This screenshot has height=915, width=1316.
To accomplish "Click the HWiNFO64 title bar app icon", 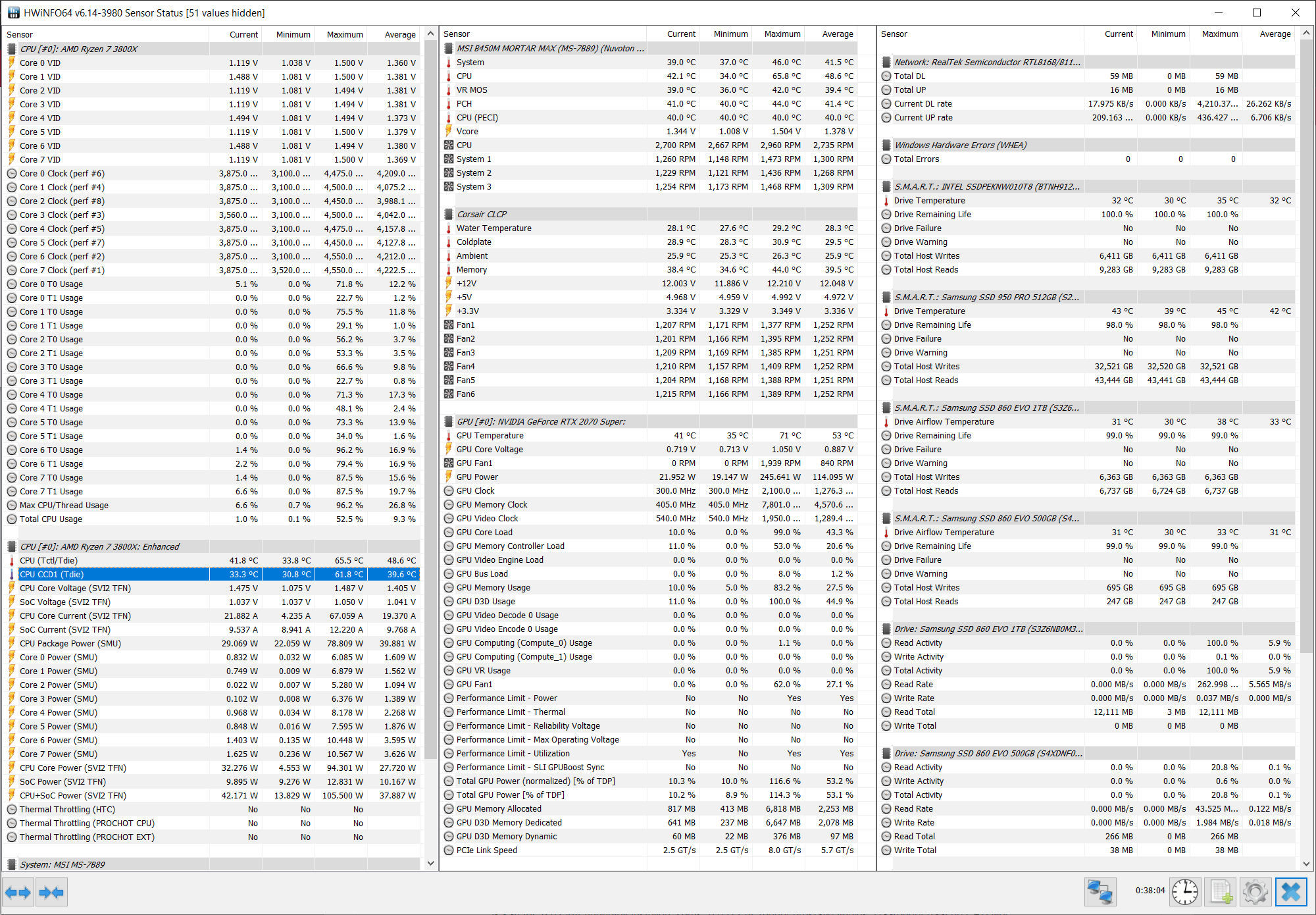I will pos(13,13).
